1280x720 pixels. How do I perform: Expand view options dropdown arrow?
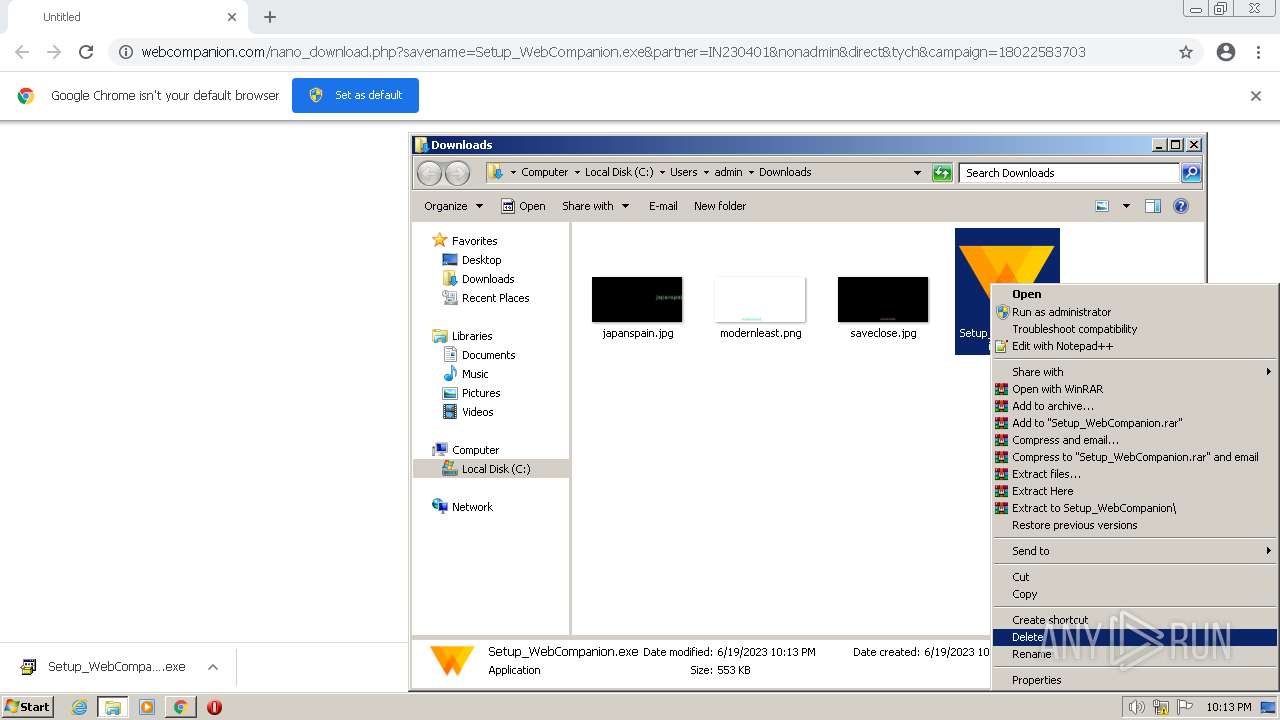[x=1126, y=206]
